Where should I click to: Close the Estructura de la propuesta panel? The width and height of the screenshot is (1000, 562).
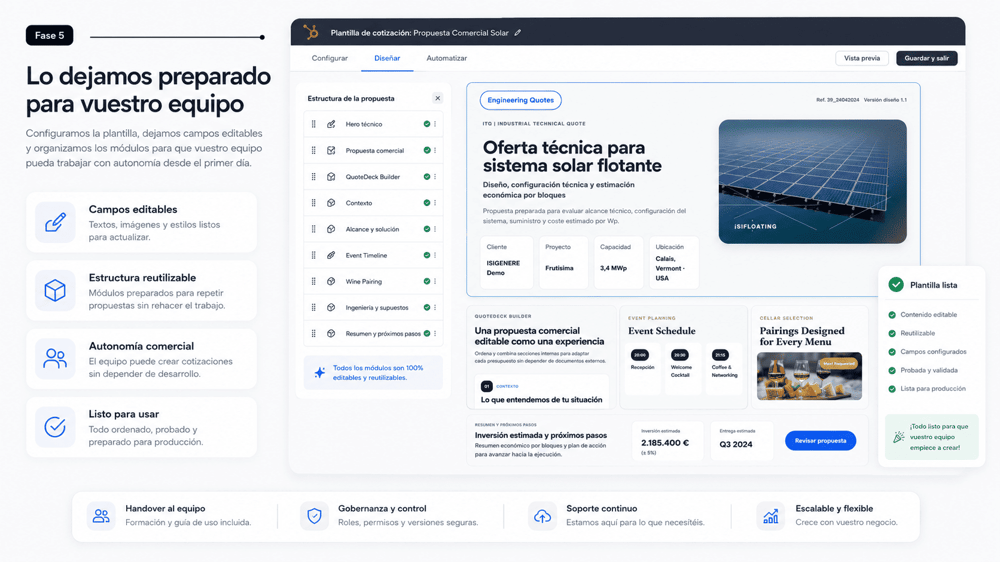click(x=438, y=98)
